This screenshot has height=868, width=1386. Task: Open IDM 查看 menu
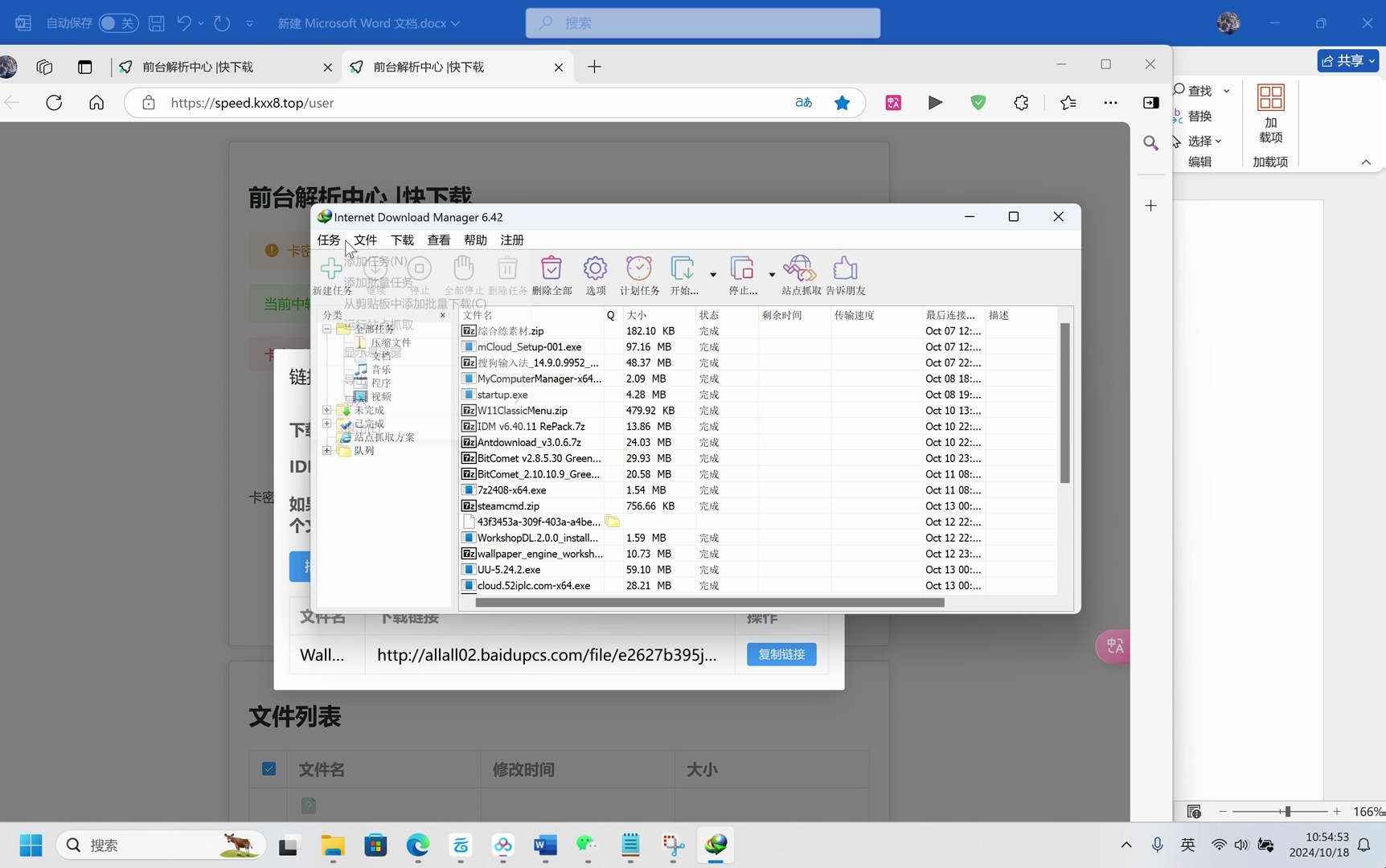(x=439, y=240)
